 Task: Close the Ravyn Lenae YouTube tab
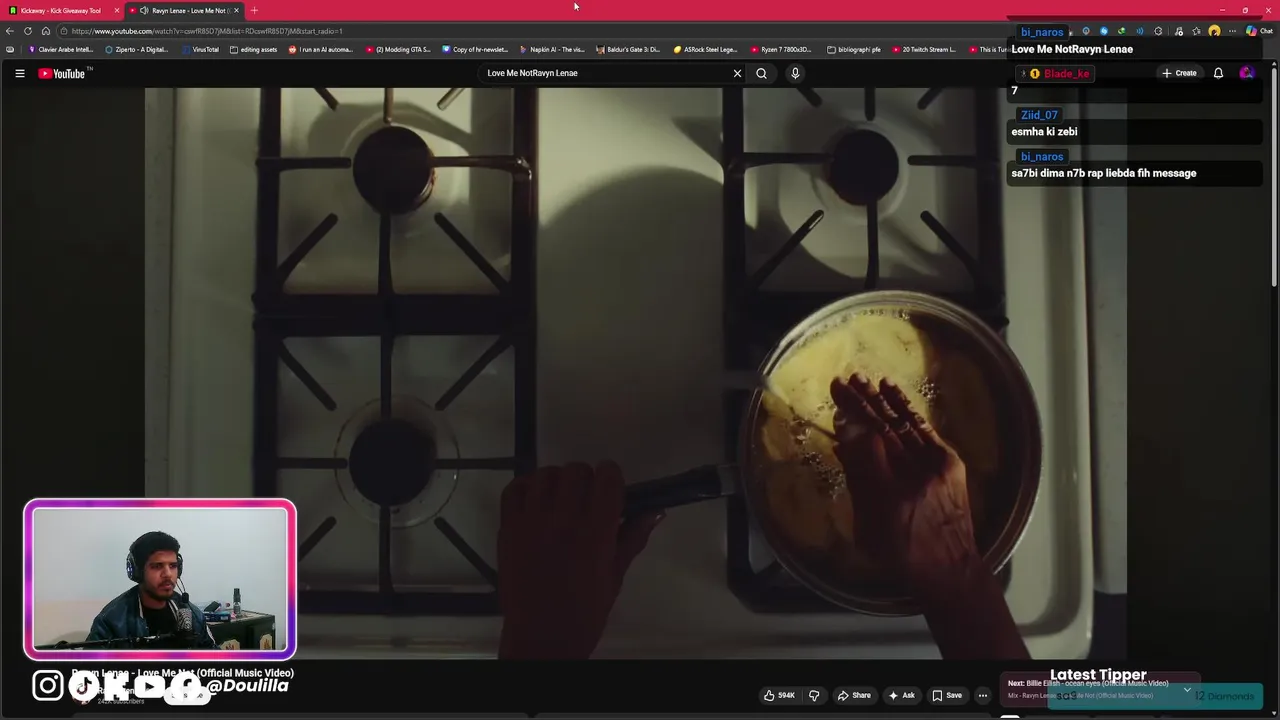(236, 10)
